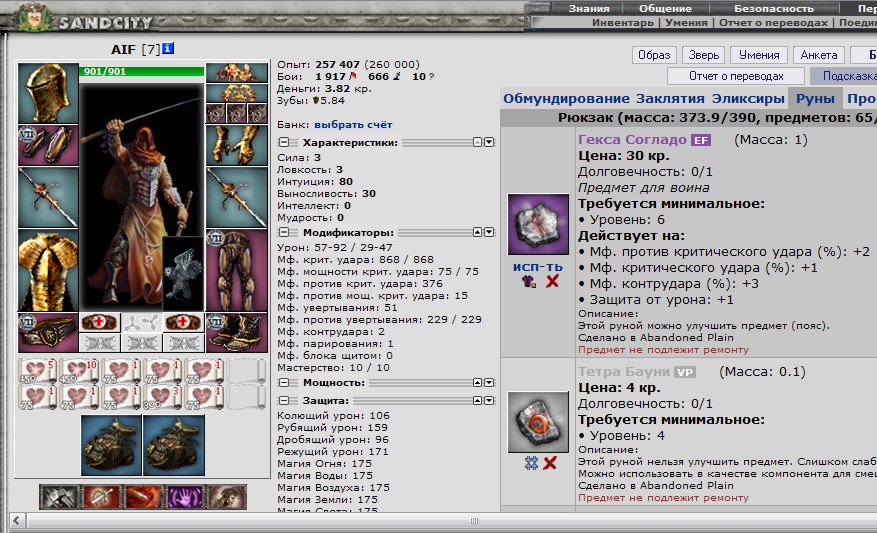Select the Руны tab
The image size is (877, 533).
point(815,98)
